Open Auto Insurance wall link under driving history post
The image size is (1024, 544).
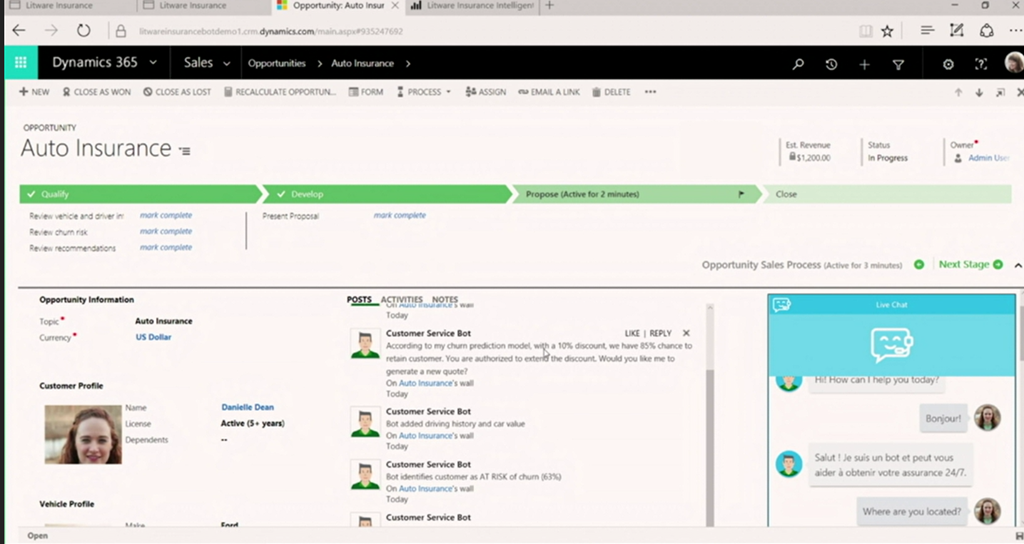[x=425, y=436]
